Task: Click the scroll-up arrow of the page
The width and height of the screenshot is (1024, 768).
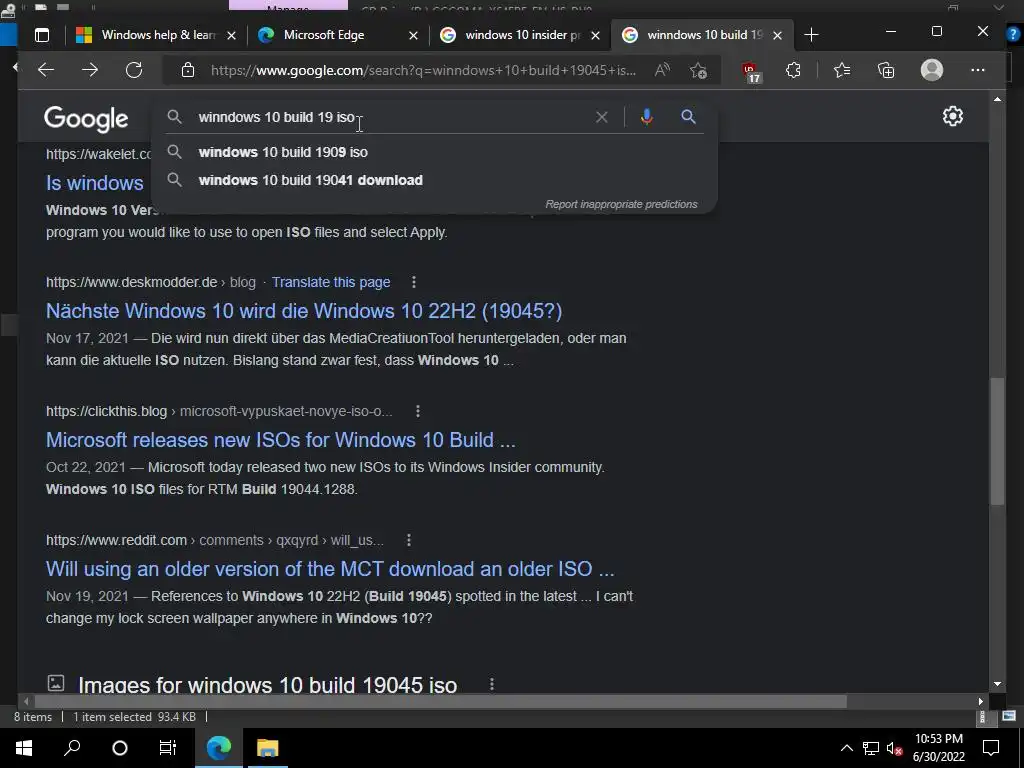Action: tap(997, 99)
